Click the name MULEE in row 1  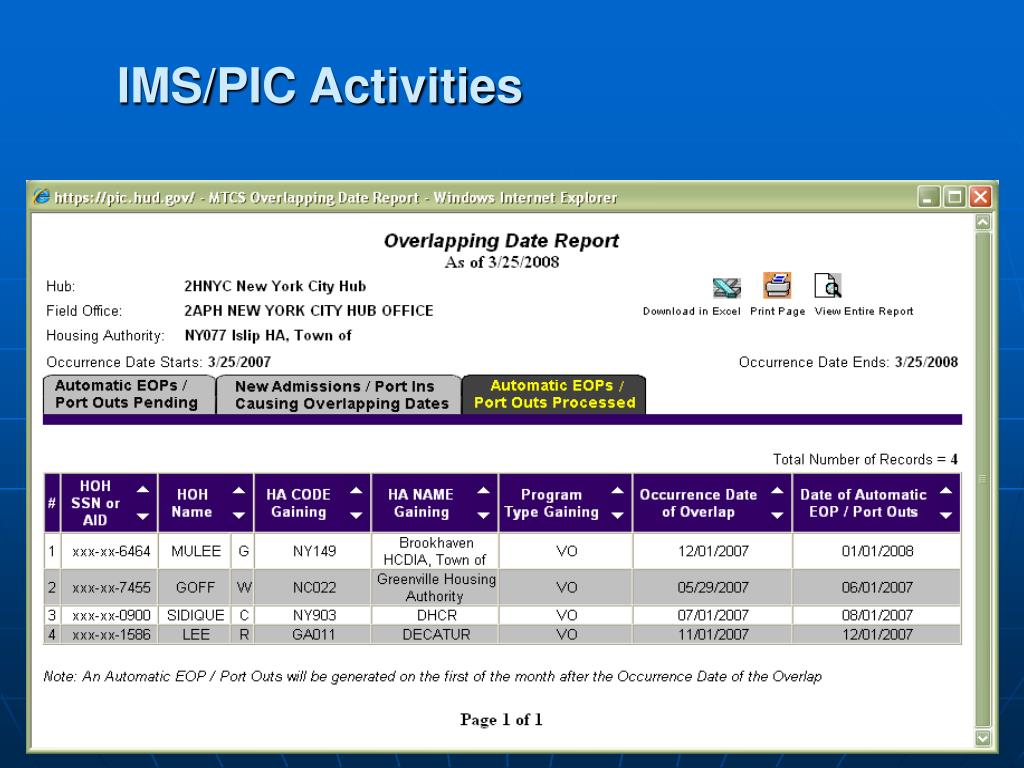(196, 552)
